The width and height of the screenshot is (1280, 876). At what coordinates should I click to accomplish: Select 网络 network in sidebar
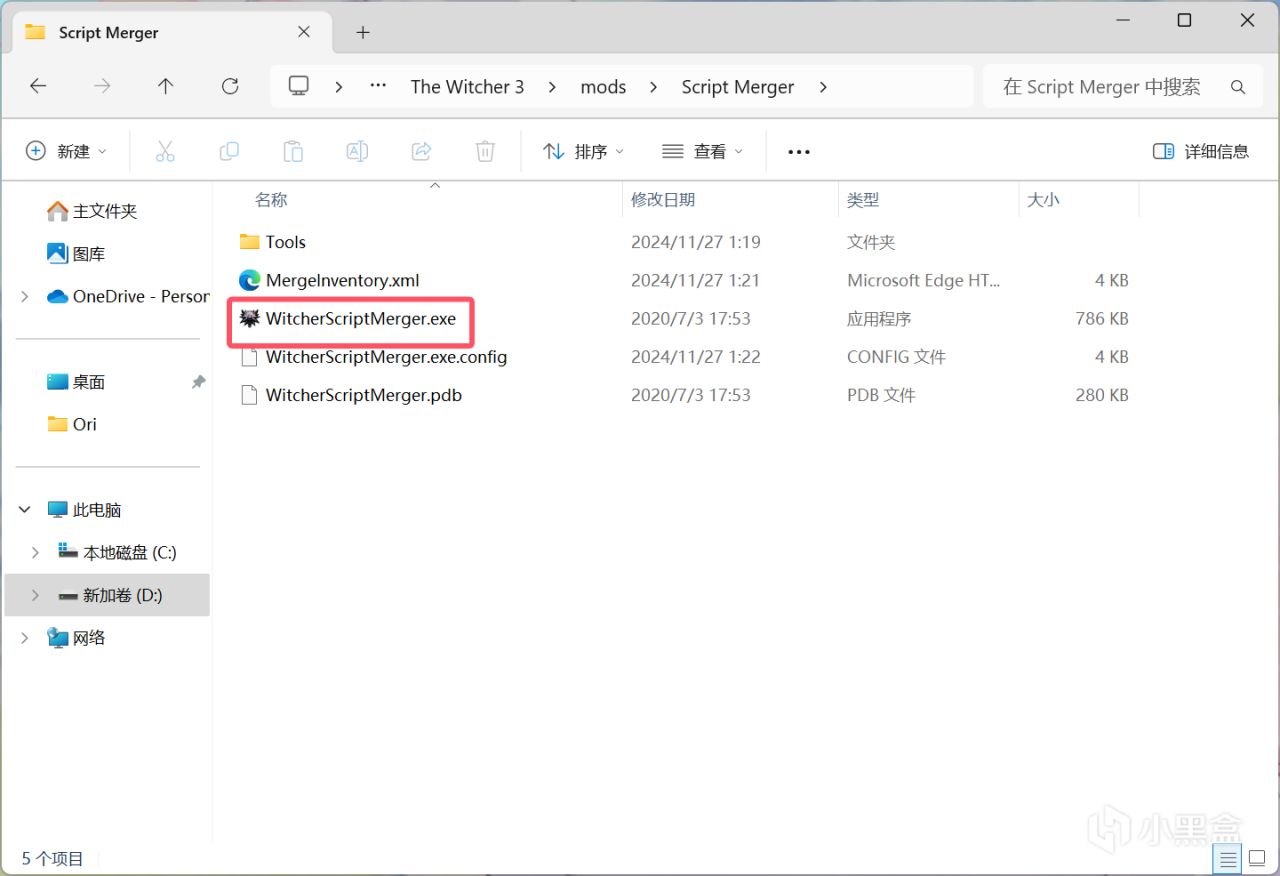coord(76,638)
